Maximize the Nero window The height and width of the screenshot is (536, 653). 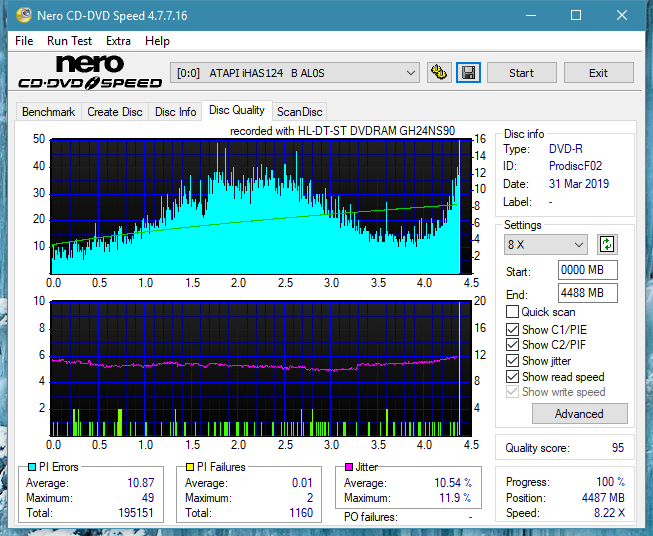tap(576, 15)
